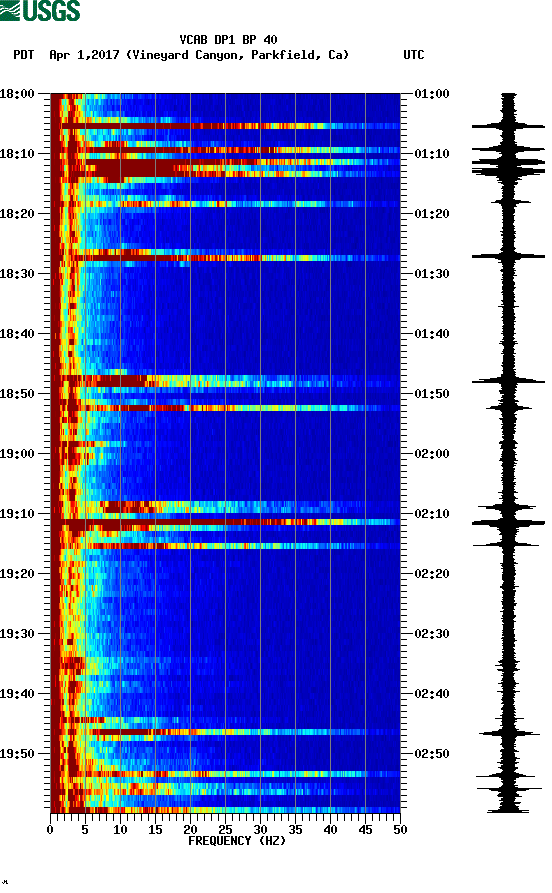Click the 'UTC' timezone label
Viewport: 552px width, 893px height.
(414, 55)
